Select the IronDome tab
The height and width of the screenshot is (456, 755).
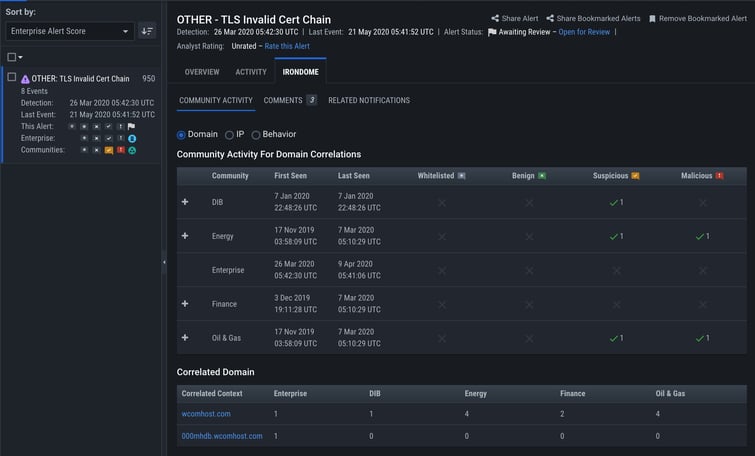click(300, 72)
